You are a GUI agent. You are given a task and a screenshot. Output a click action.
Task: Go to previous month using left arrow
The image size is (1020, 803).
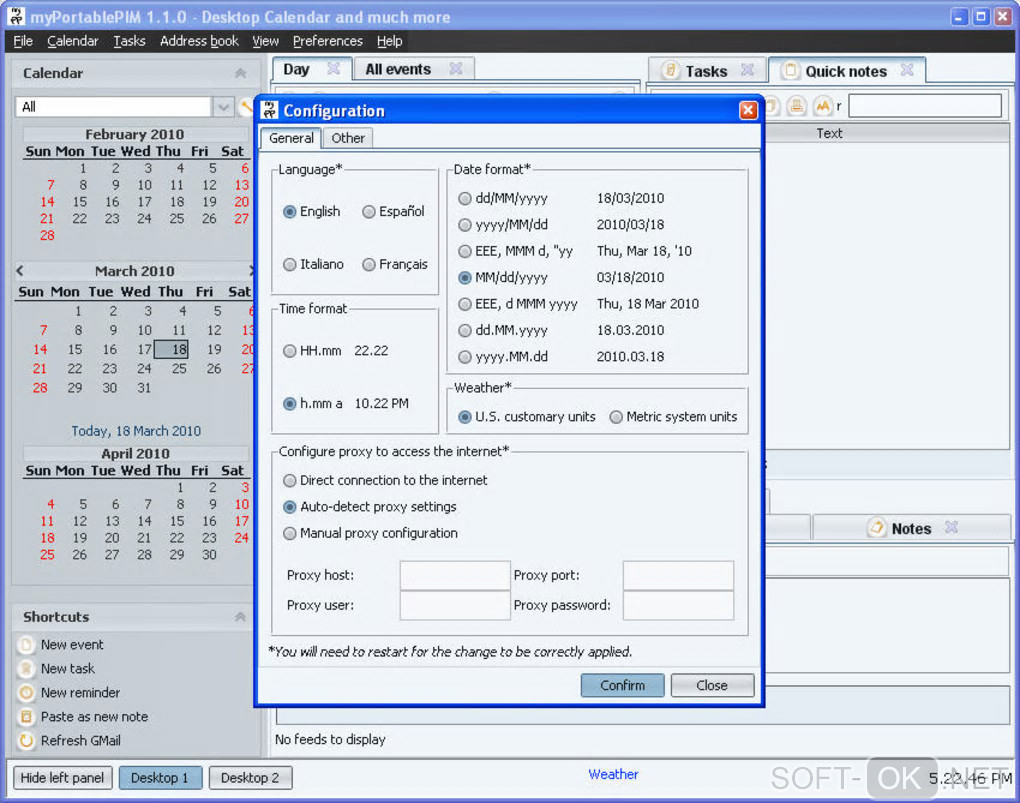[20, 271]
